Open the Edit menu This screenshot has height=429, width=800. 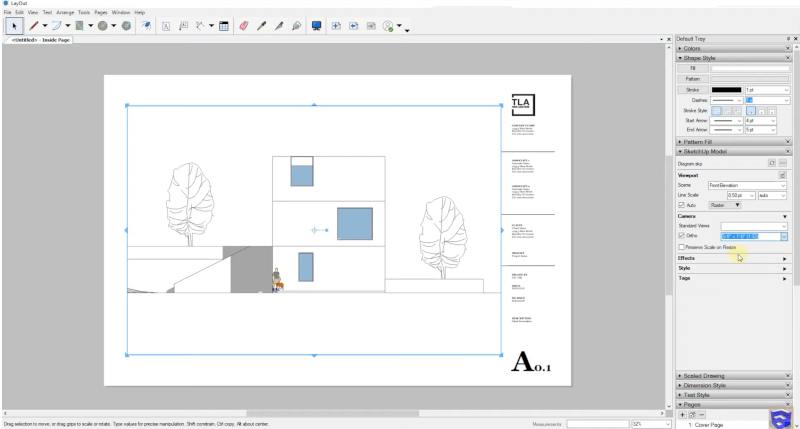coord(19,12)
